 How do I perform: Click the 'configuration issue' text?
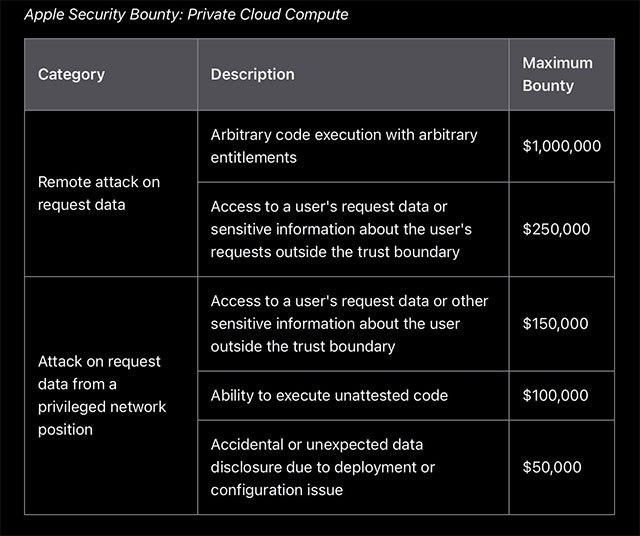(x=276, y=490)
